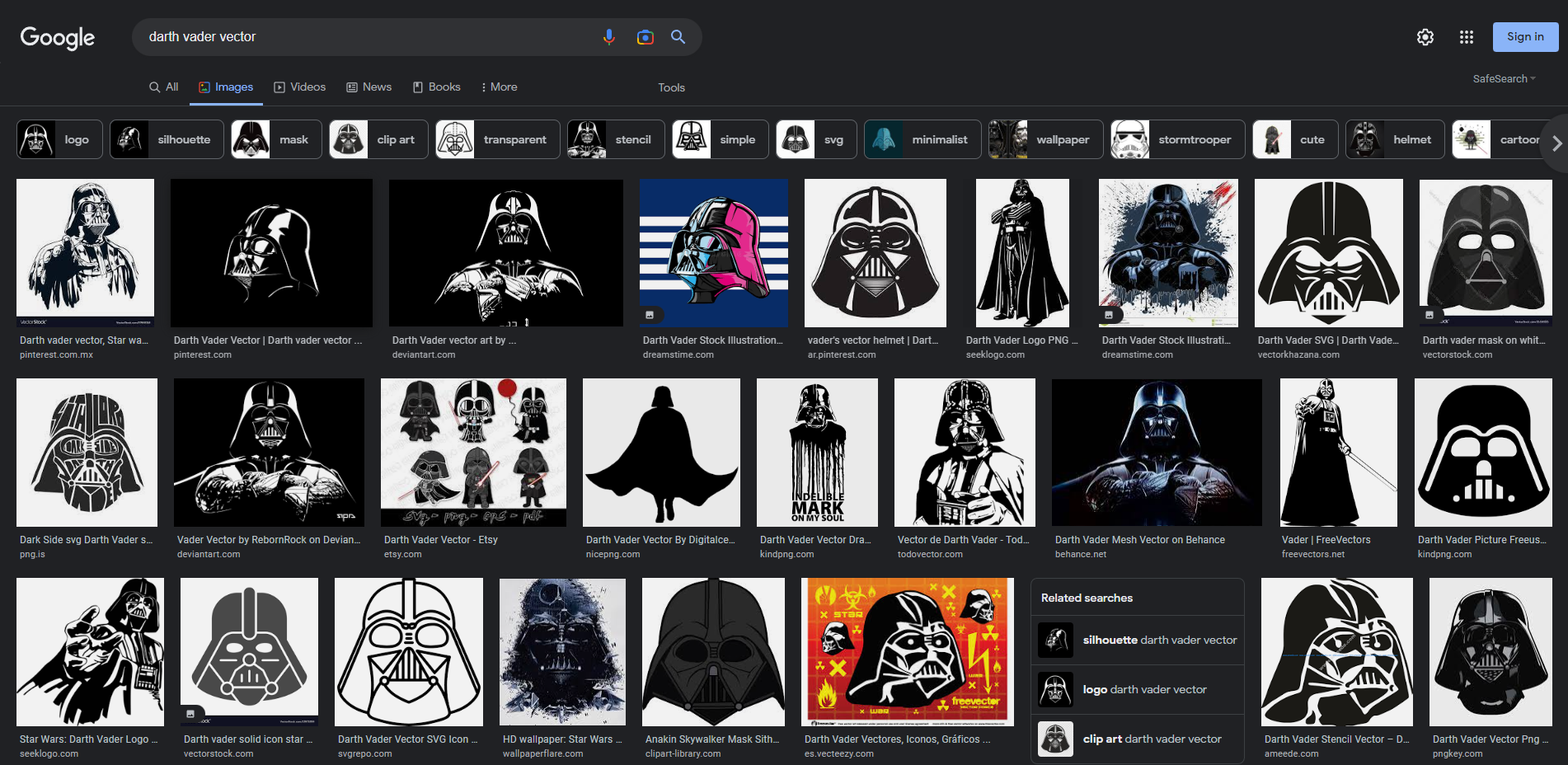
Task: Open related search 'logo darth vader vector'
Action: 1138,689
